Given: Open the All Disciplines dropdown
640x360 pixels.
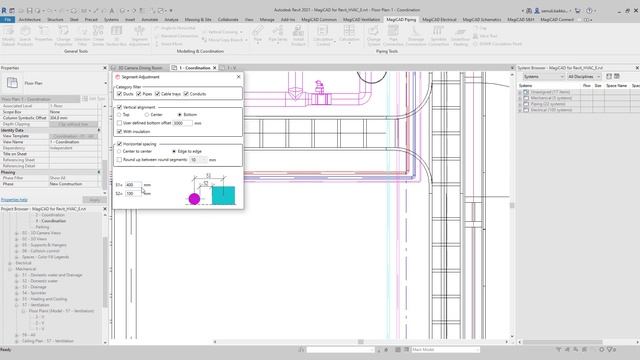Looking at the screenshot, I should click(584, 77).
